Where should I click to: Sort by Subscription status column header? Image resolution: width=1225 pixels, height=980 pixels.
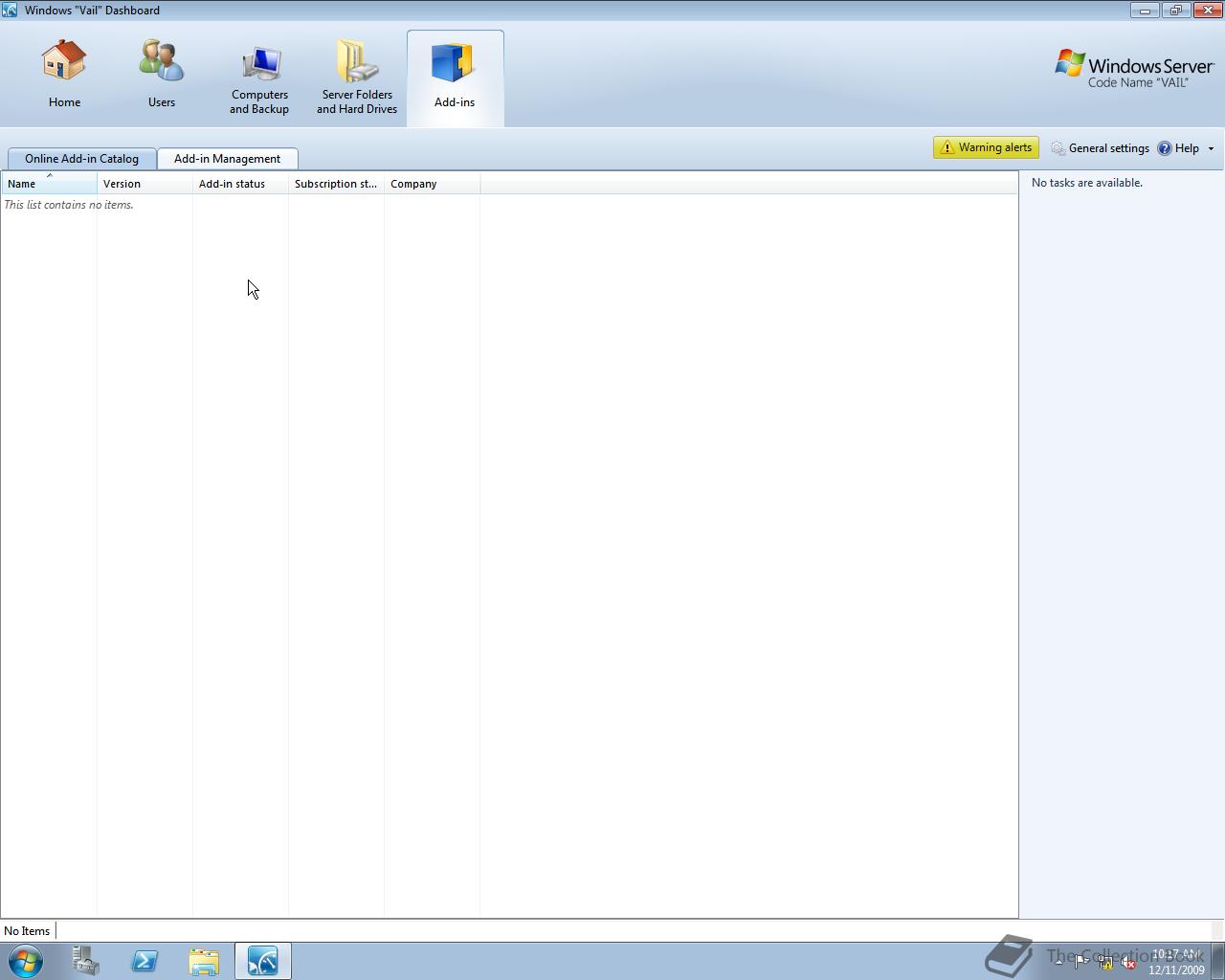coord(336,184)
